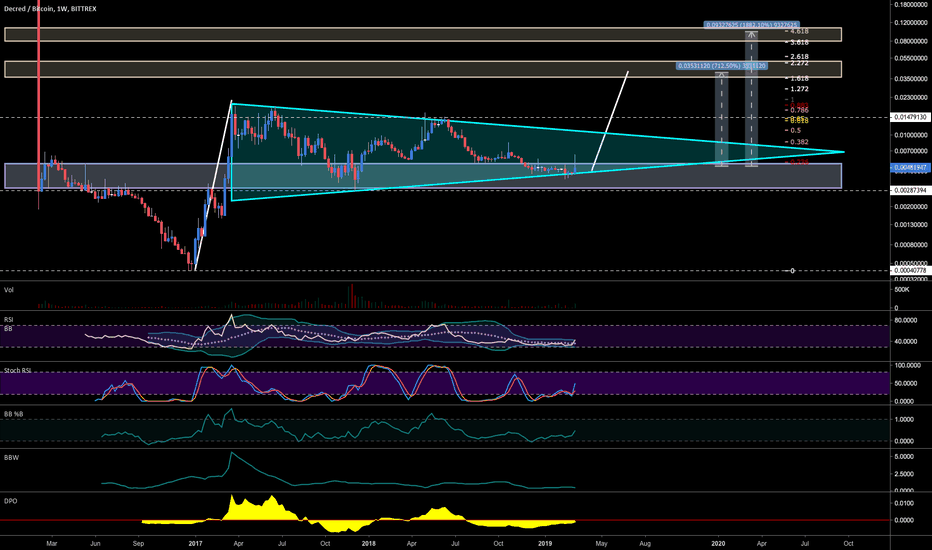Click the 2019 label on time axis
The width and height of the screenshot is (932, 550).
coord(545,543)
